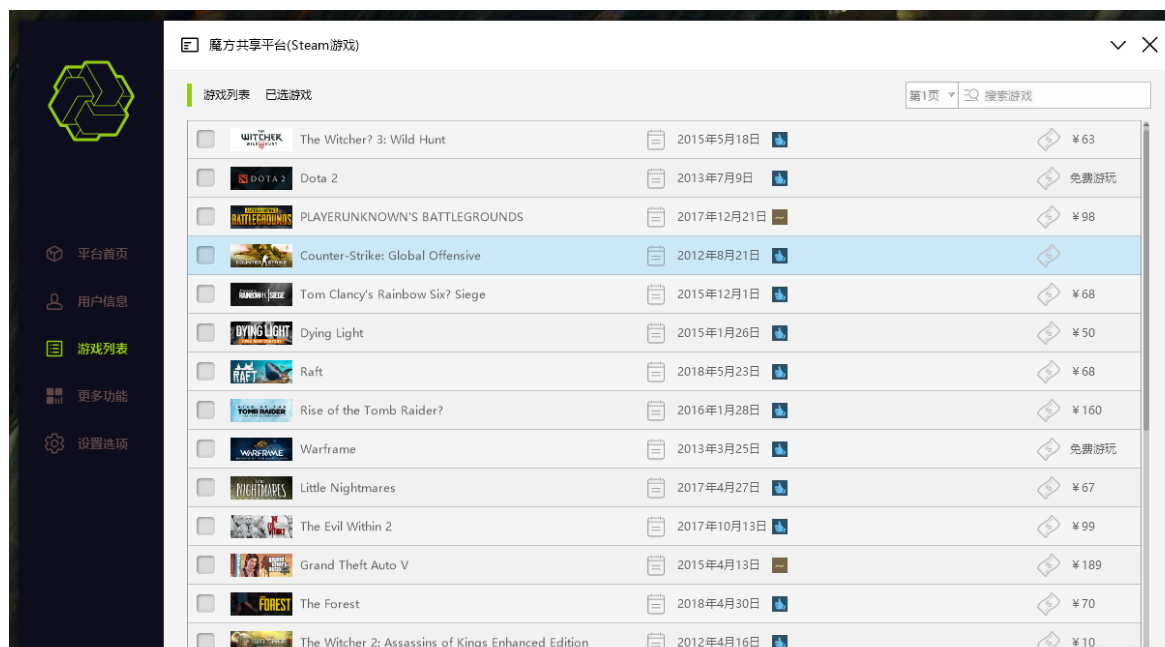Image resolution: width=1165 pixels, height=647 pixels.
Task: Click the thumbs-up icon for Counter-Strike
Action: click(779, 256)
